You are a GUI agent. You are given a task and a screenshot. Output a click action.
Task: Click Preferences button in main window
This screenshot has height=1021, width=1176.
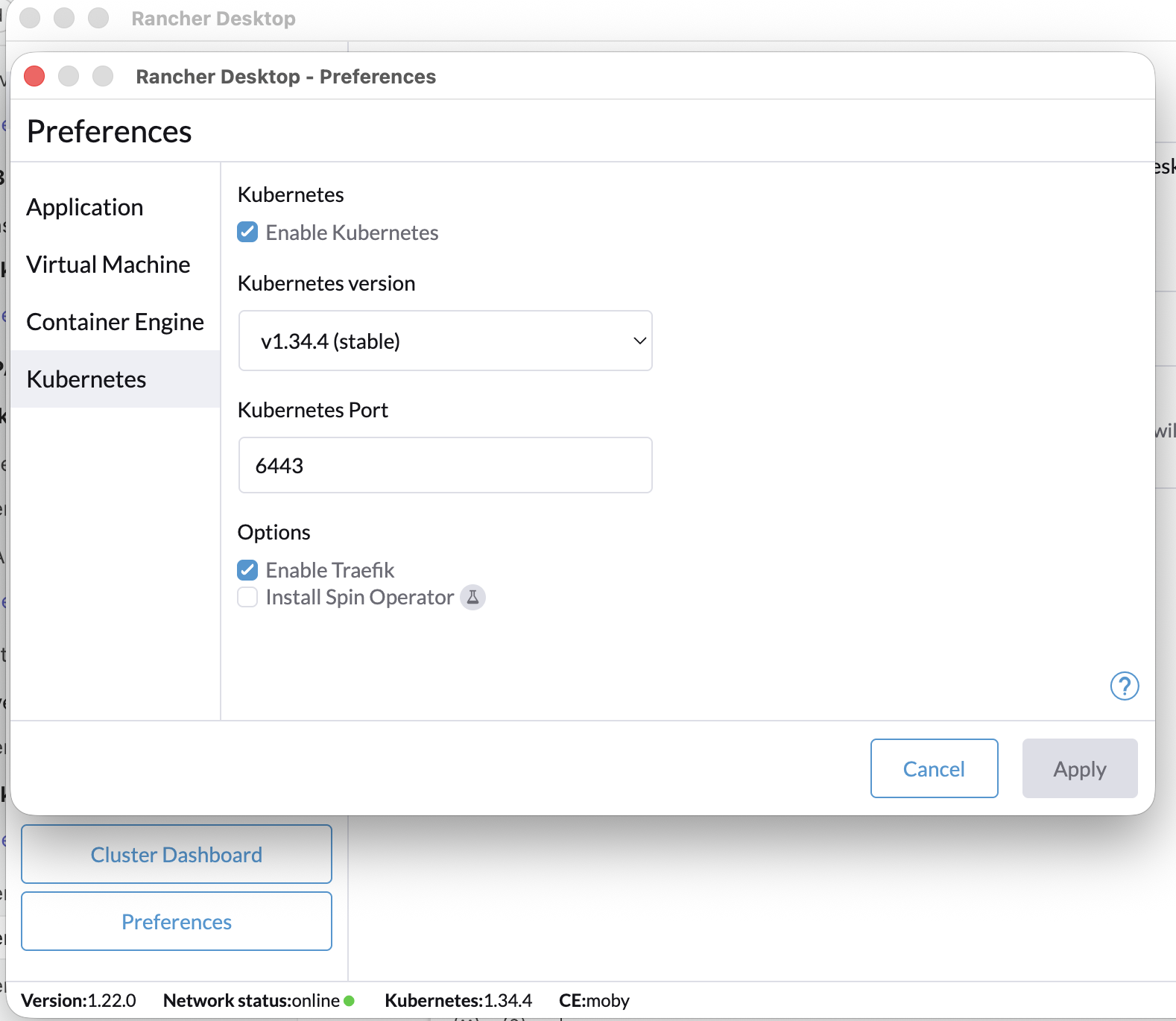(177, 921)
